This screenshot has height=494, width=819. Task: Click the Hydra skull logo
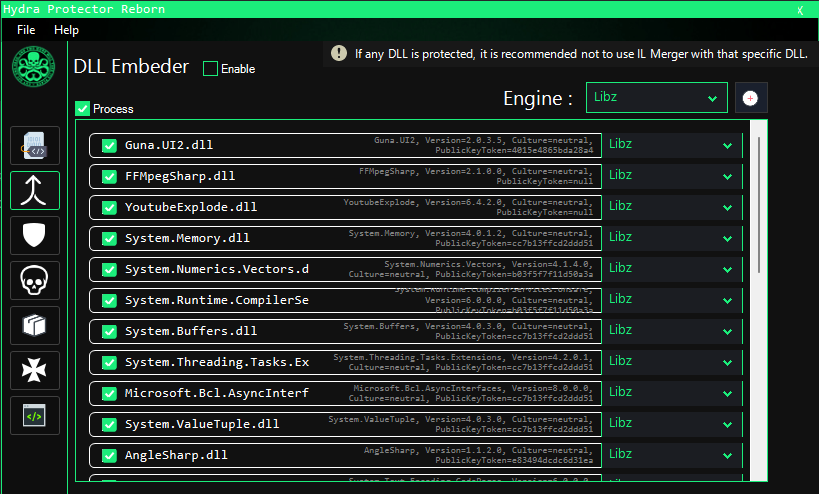34,69
